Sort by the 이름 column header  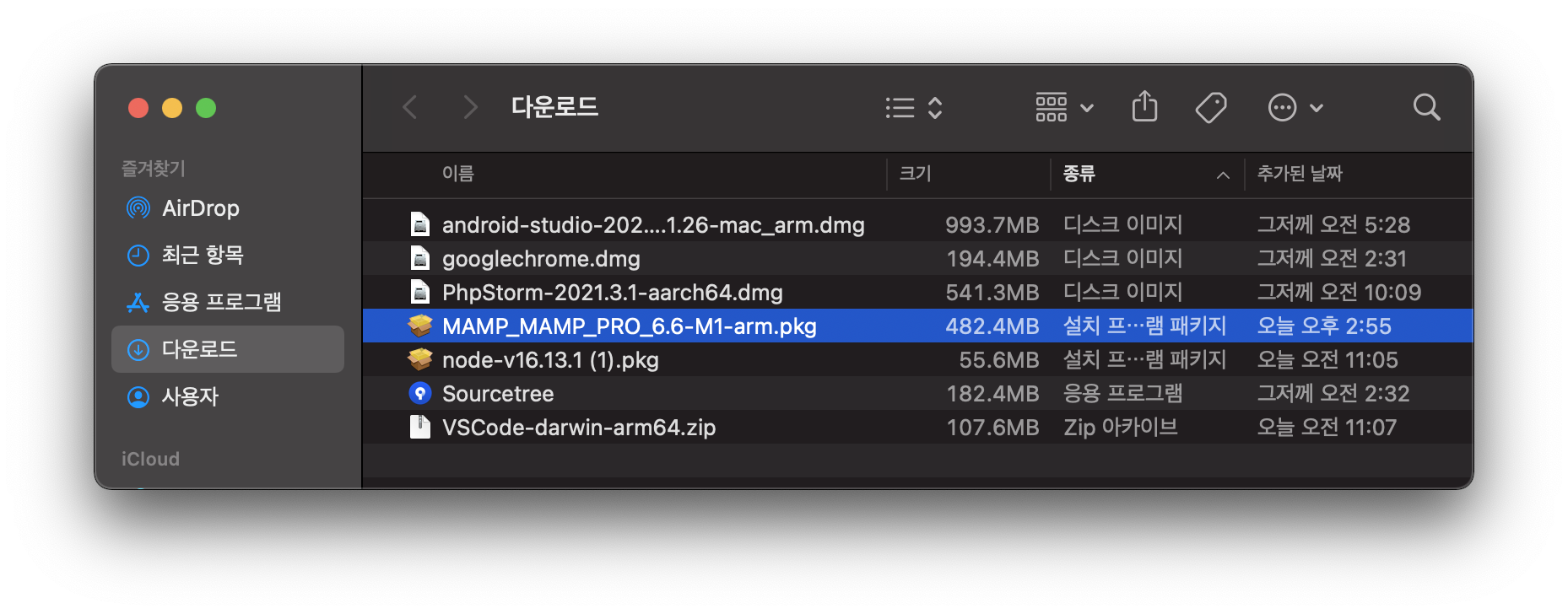coord(458,174)
